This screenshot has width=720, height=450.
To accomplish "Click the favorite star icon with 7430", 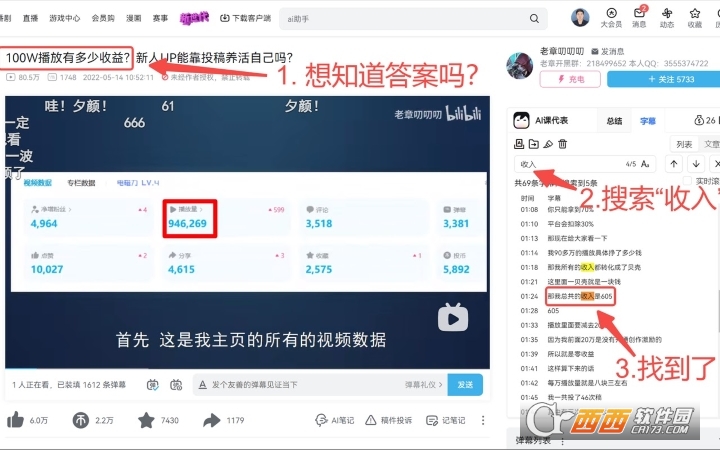I will coord(146,420).
